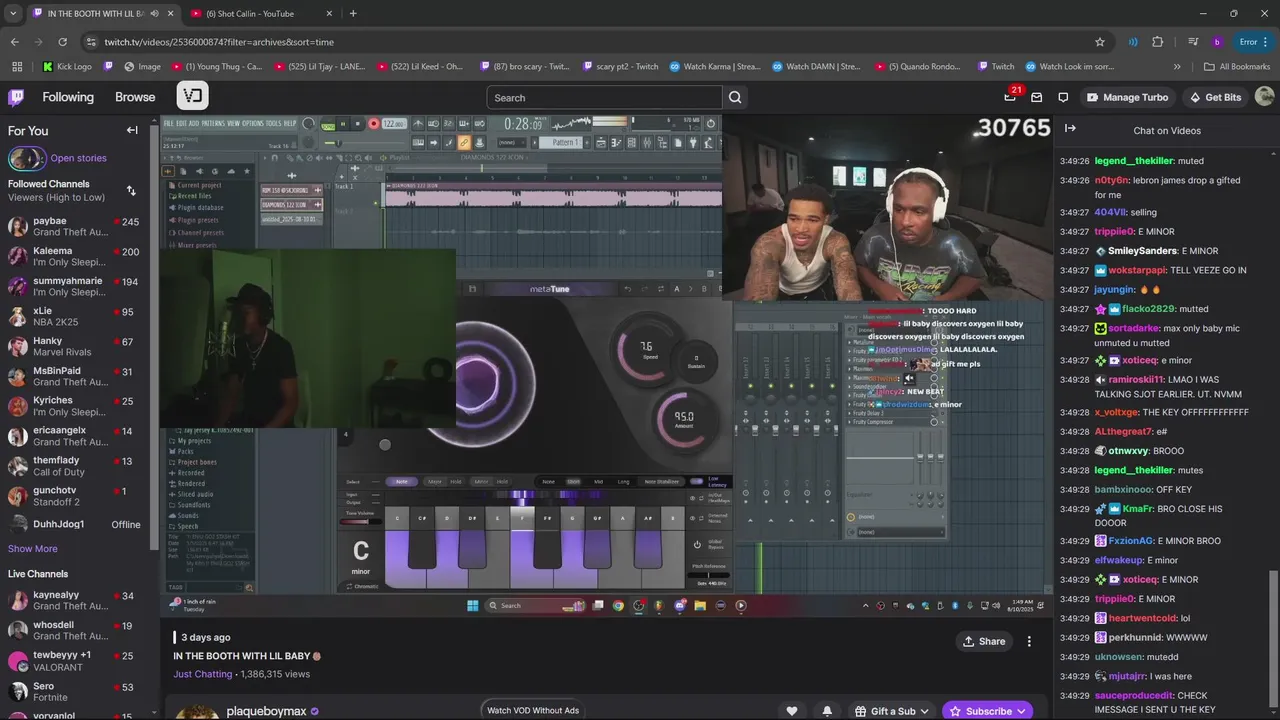
Task: Select Plugin database in FL browser
Action: (x=200, y=207)
